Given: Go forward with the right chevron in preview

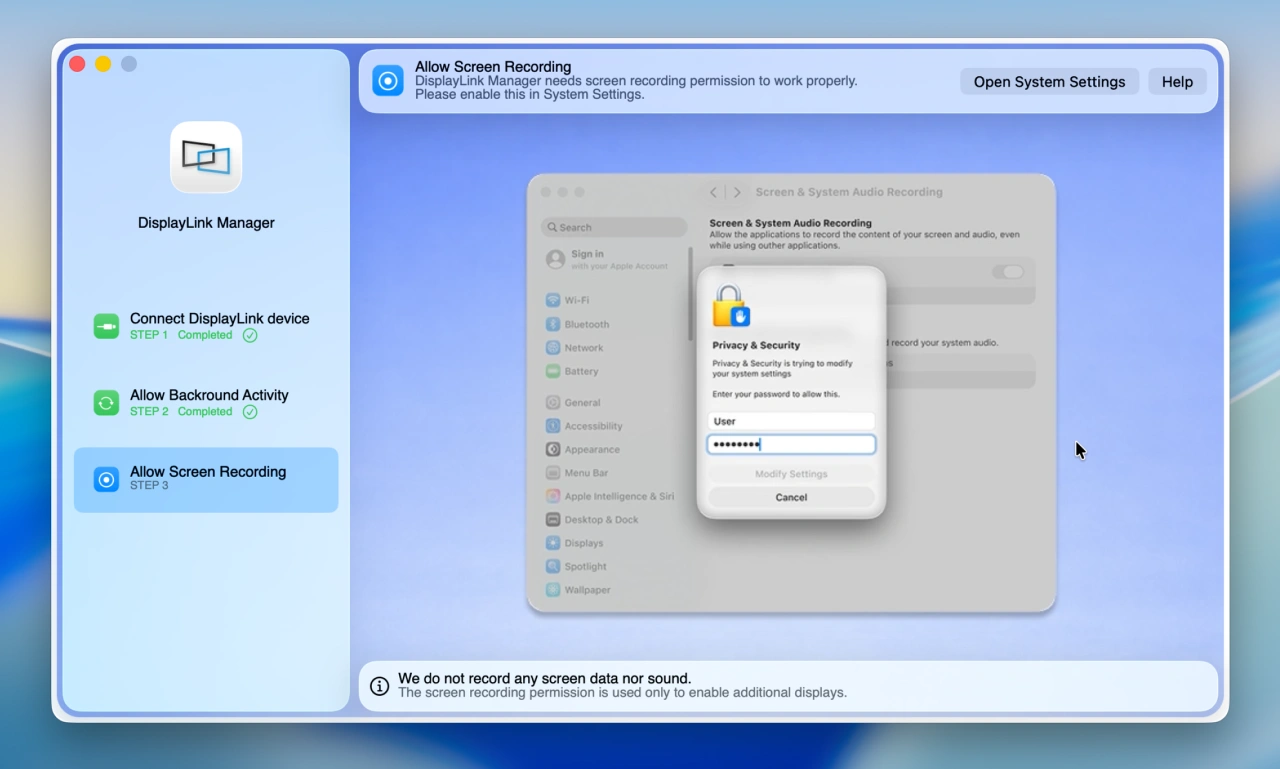Looking at the screenshot, I should [x=738, y=192].
